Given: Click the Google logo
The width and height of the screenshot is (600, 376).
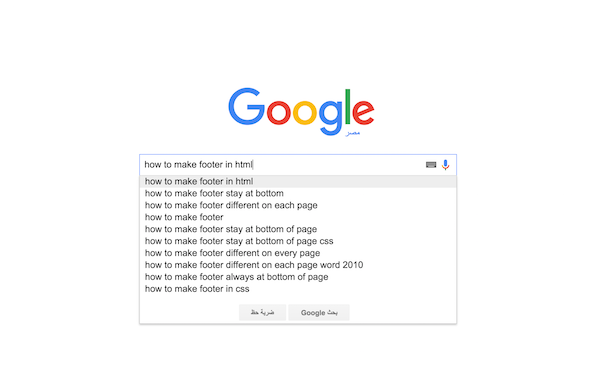Looking at the screenshot, I should (x=301, y=112).
